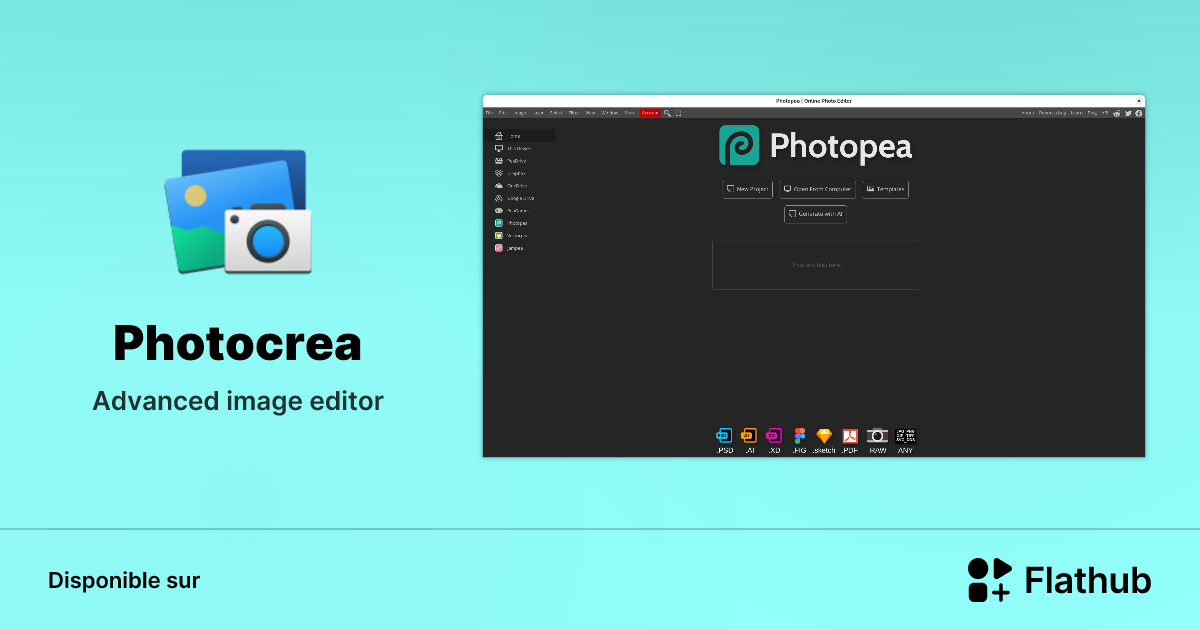Click the red Account menu item
This screenshot has width=1200, height=630.
650,113
